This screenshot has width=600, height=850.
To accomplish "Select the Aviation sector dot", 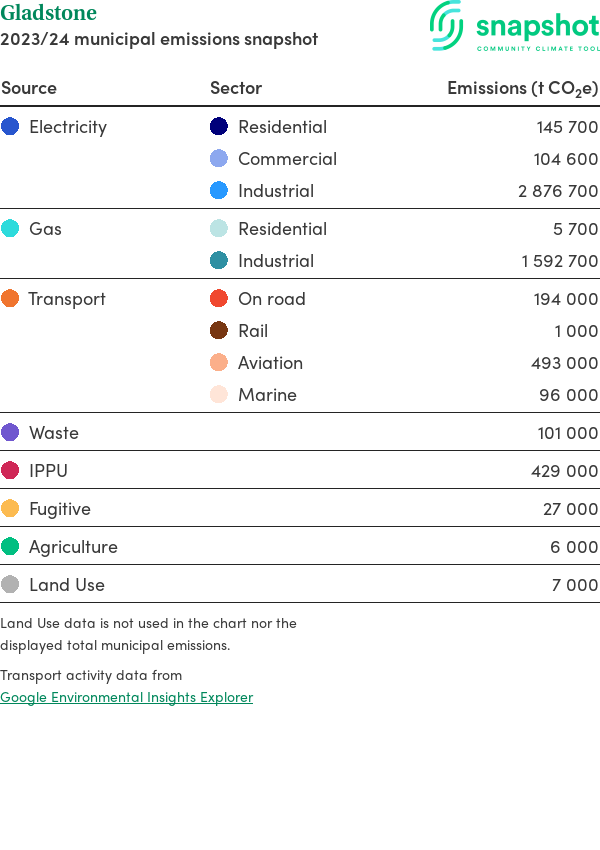I will point(219,363).
